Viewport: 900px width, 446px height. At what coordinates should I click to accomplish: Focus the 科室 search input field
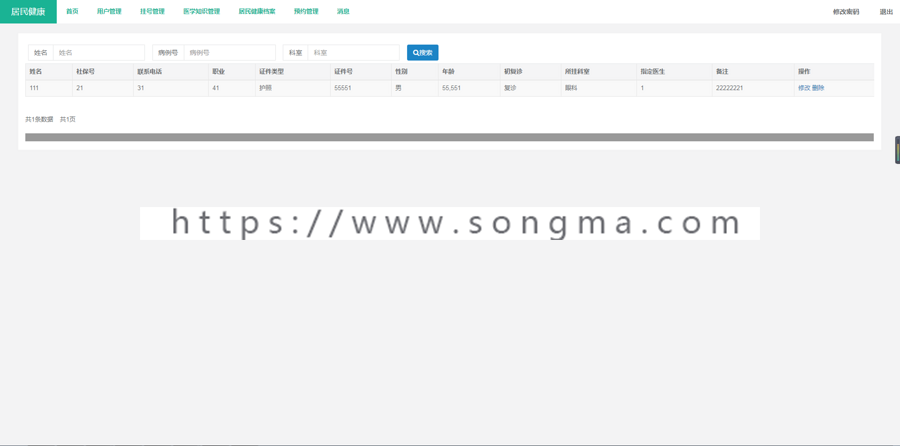pos(354,52)
